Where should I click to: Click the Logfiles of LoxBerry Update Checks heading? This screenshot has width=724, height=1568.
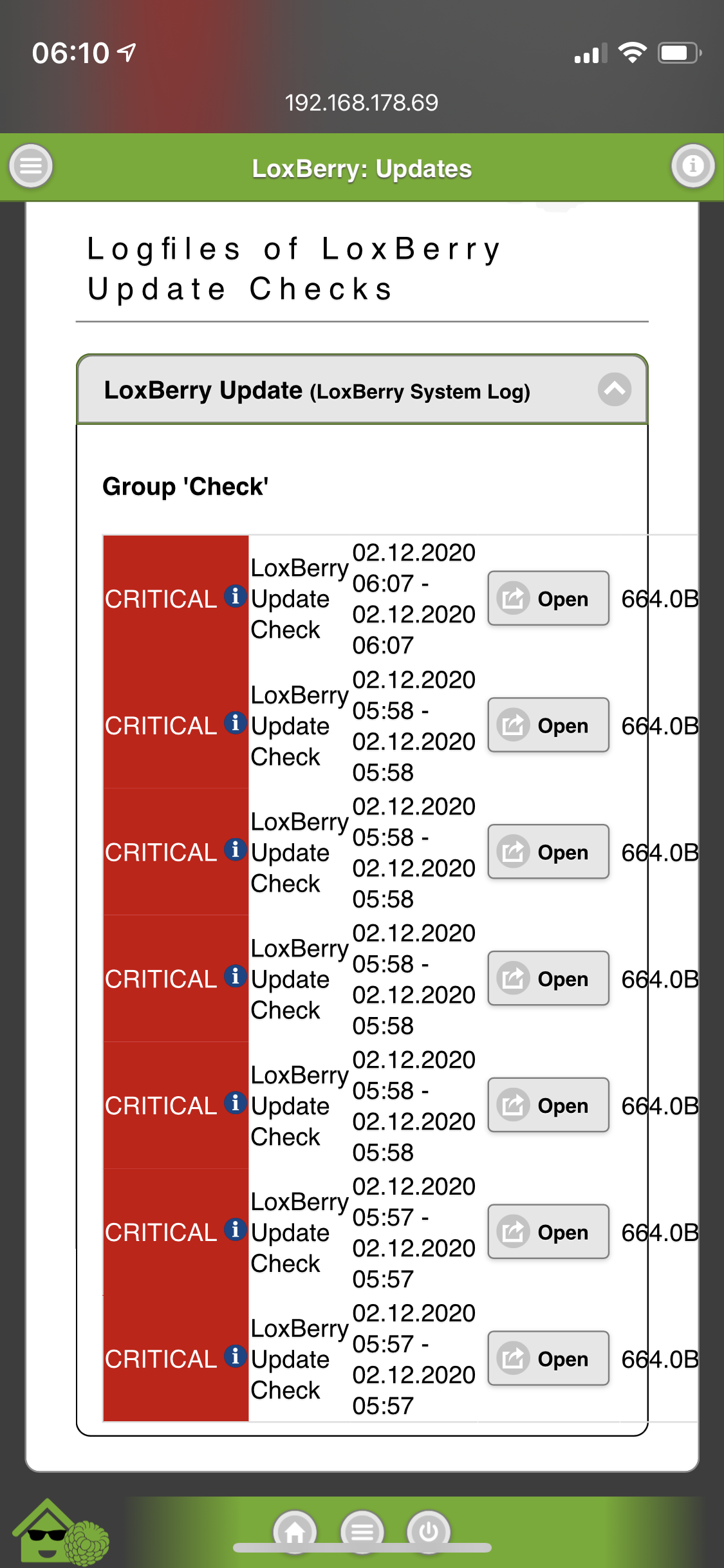tap(295, 268)
